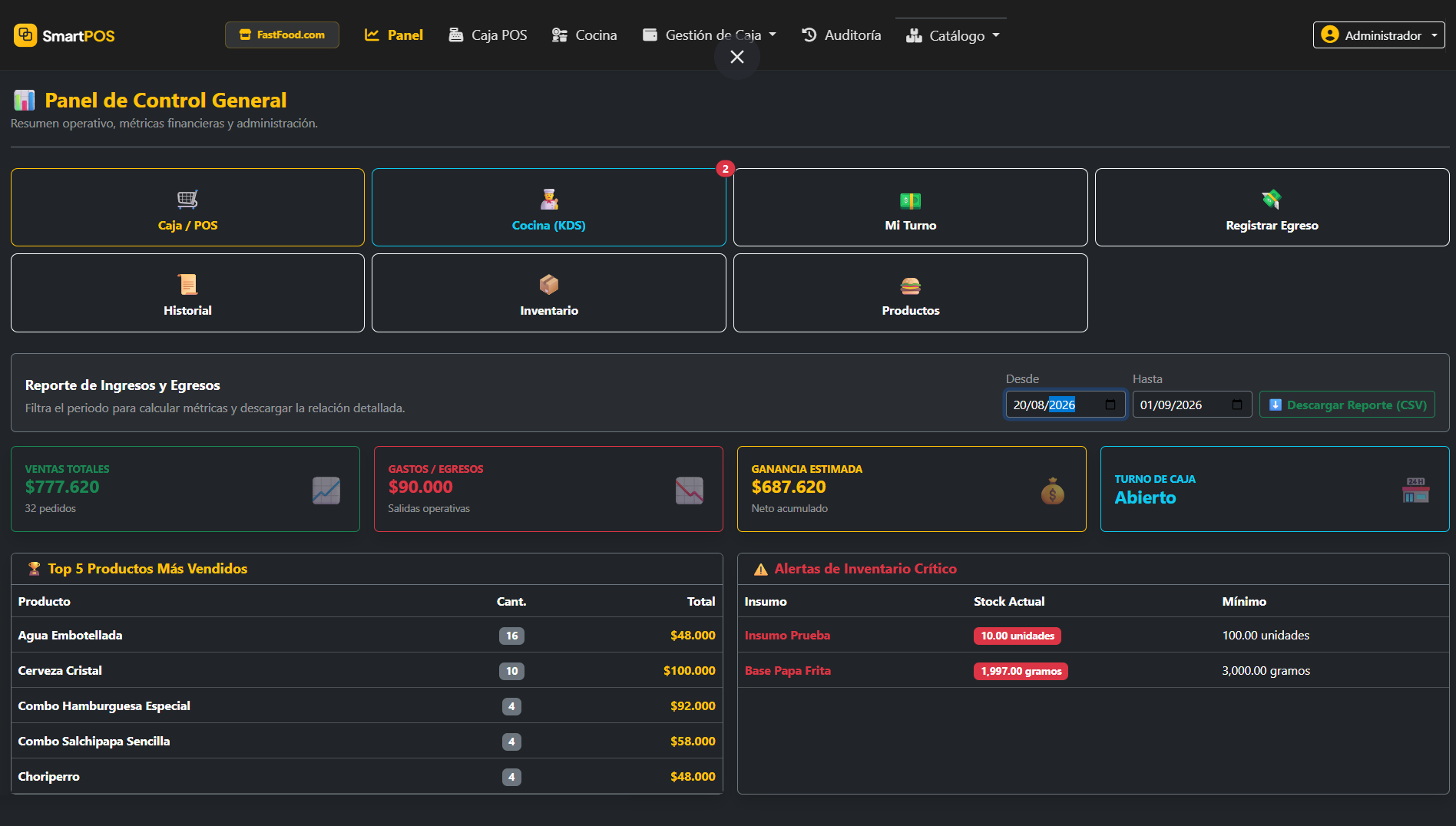
Task: Click the Gastos / Egresos chart-down icon
Action: click(x=690, y=491)
